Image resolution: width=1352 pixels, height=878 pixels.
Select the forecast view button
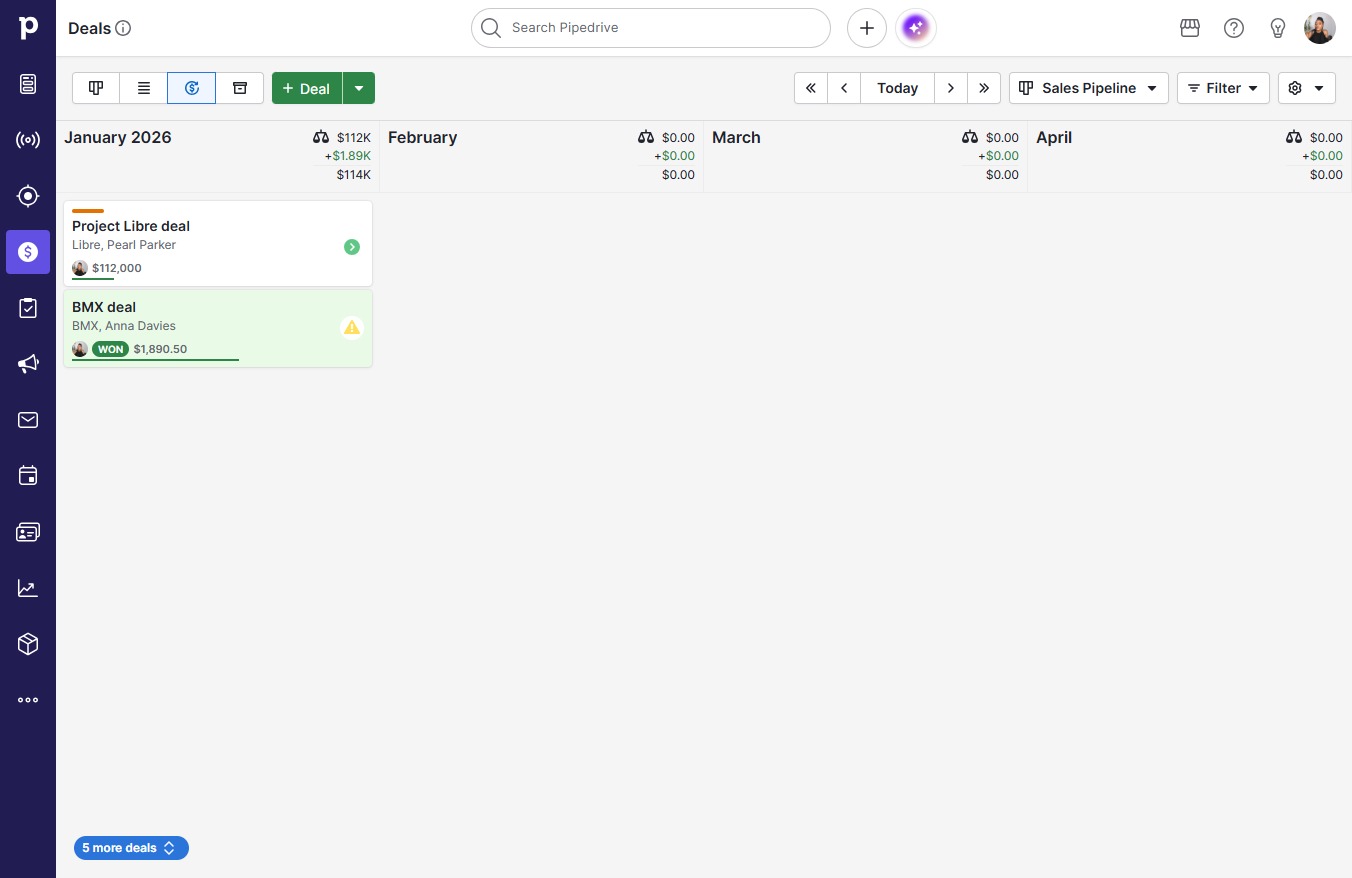192,88
